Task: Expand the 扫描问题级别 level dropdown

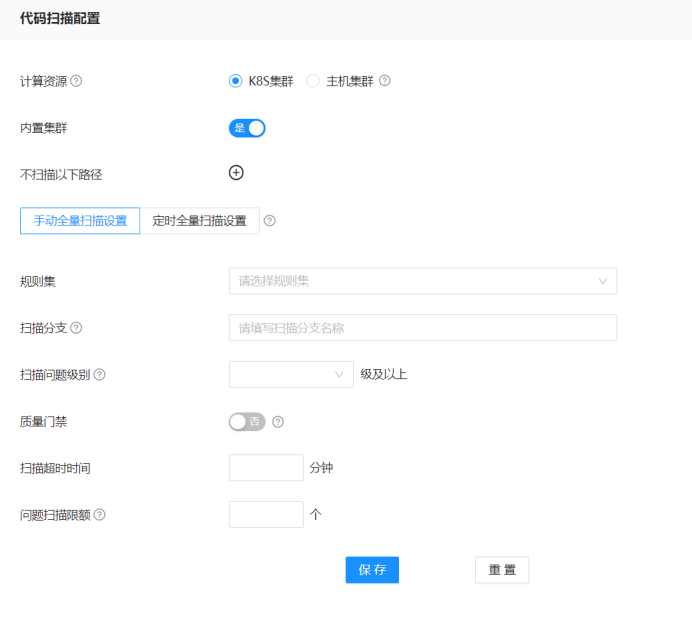Action: pos(291,374)
